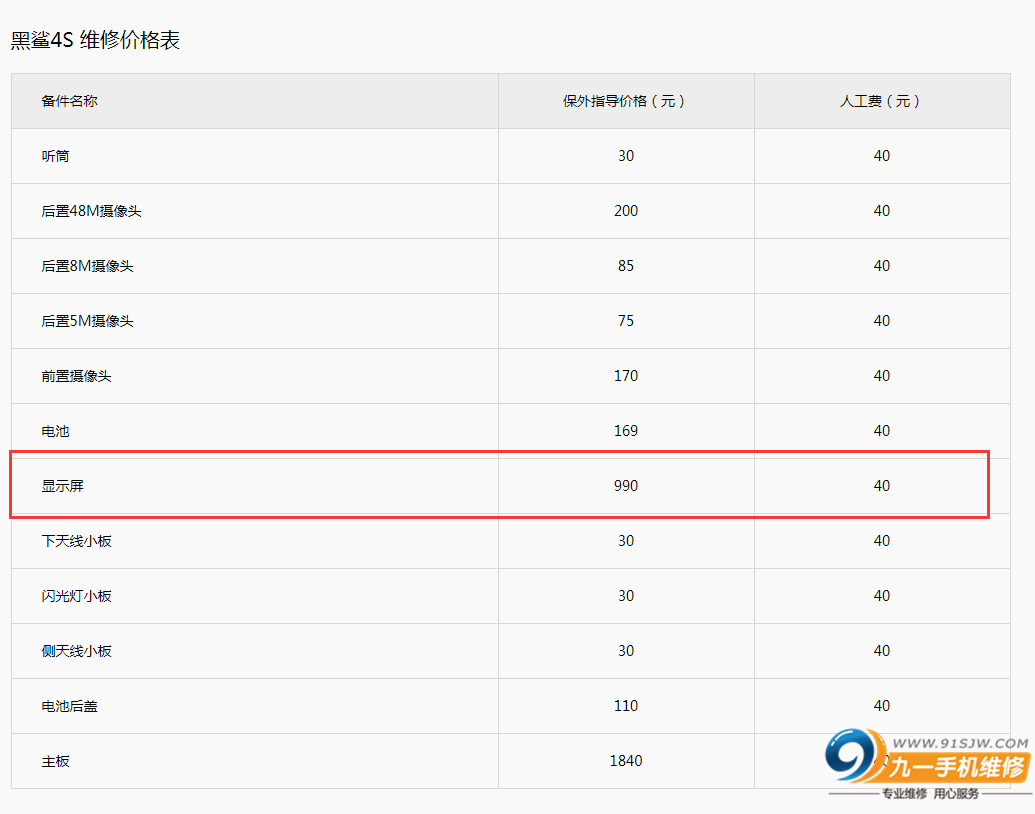Select the price "30" in the 听筒 row
The image size is (1035, 814).
(626, 156)
